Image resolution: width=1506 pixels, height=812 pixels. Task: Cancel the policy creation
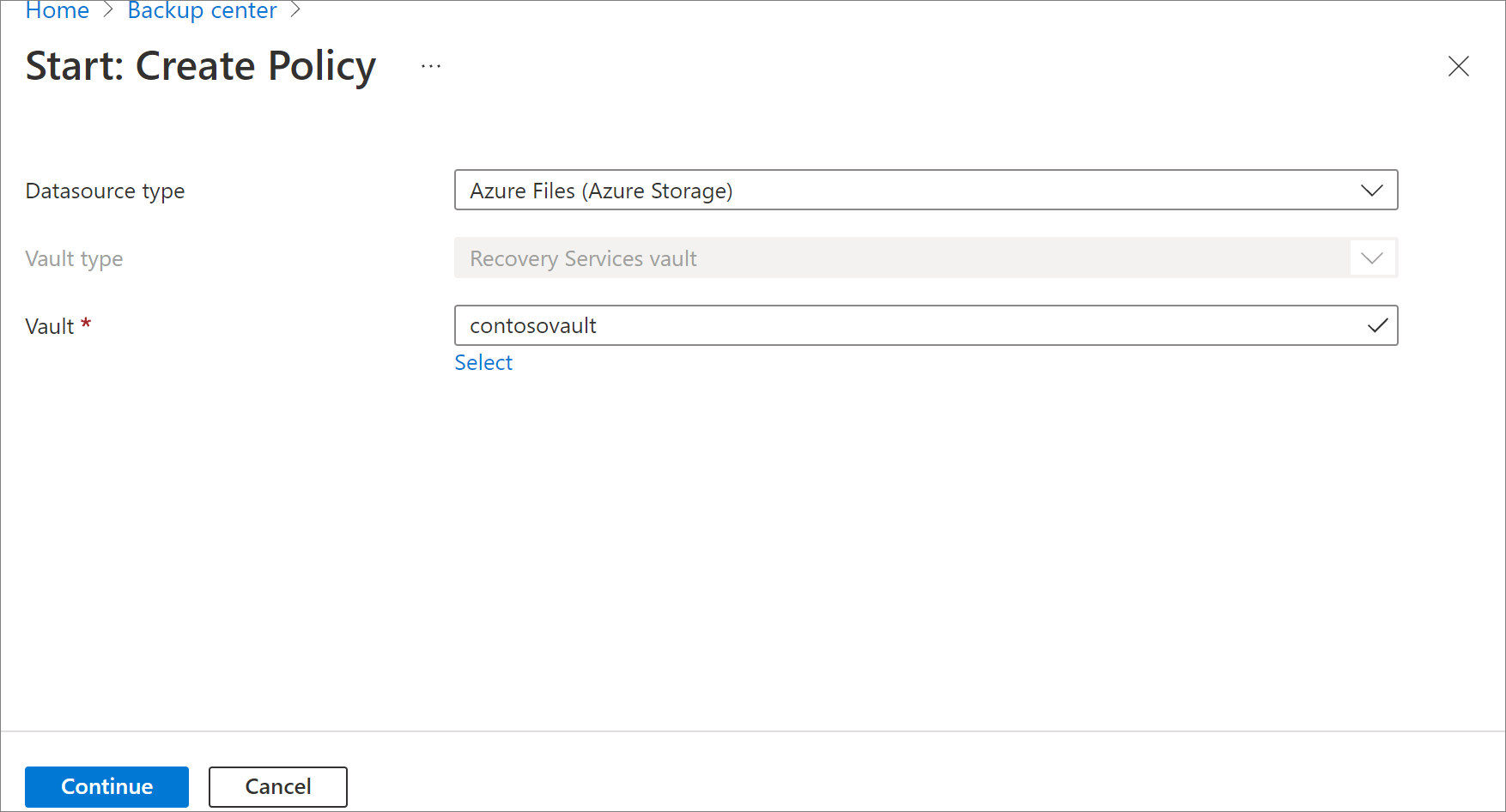click(278, 786)
